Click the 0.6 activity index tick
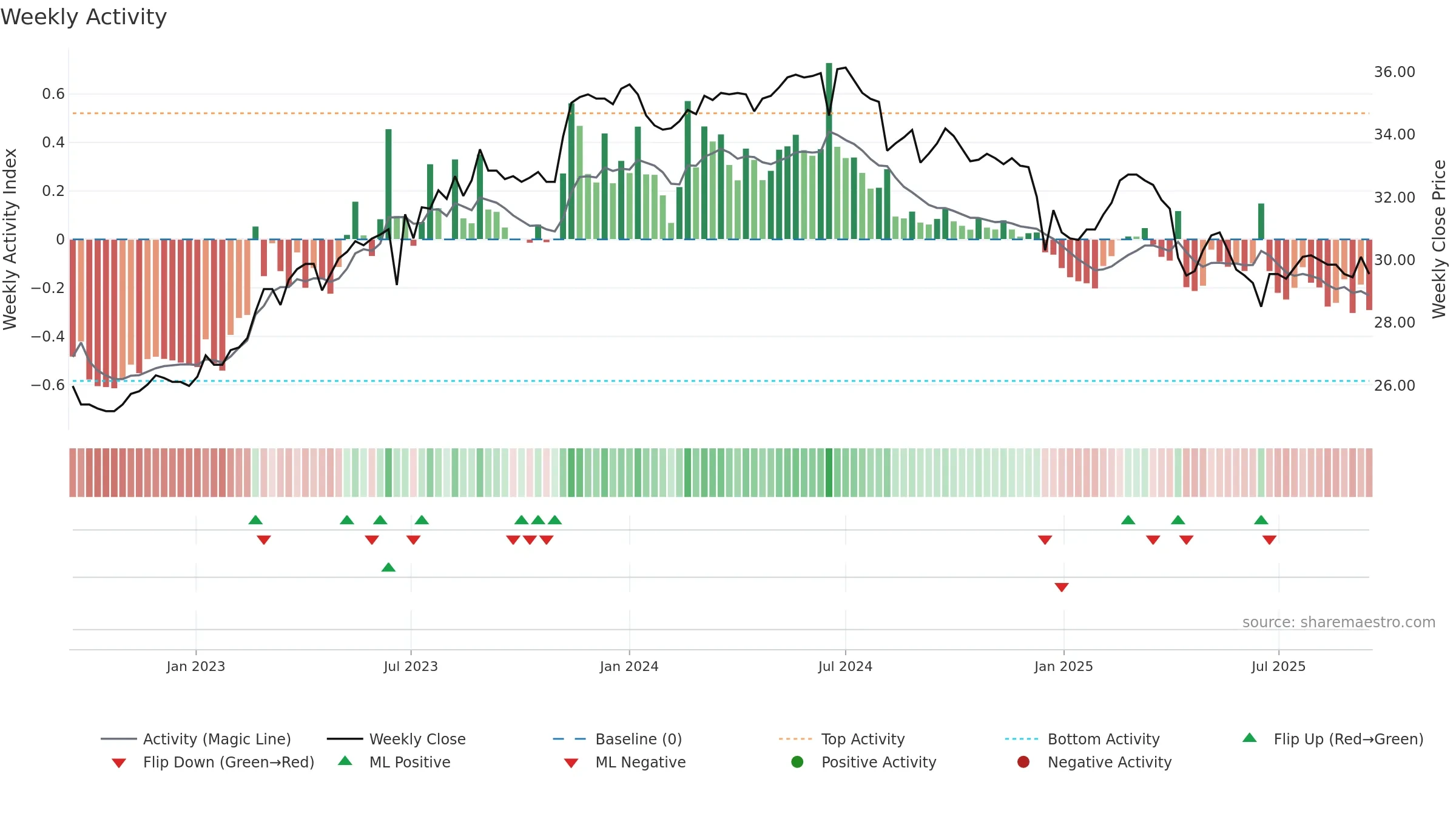Viewport: 1456px width, 819px height. pyautogui.click(x=53, y=93)
